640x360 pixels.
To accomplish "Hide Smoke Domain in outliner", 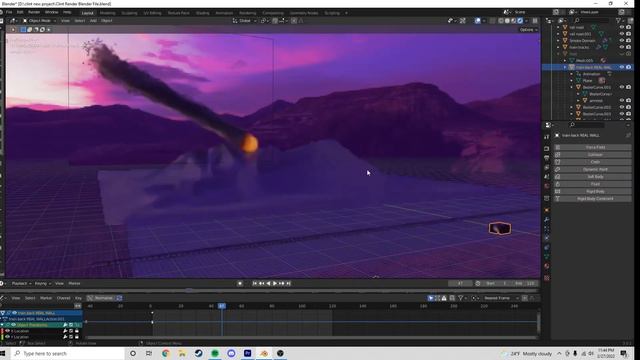I will tap(622, 40).
